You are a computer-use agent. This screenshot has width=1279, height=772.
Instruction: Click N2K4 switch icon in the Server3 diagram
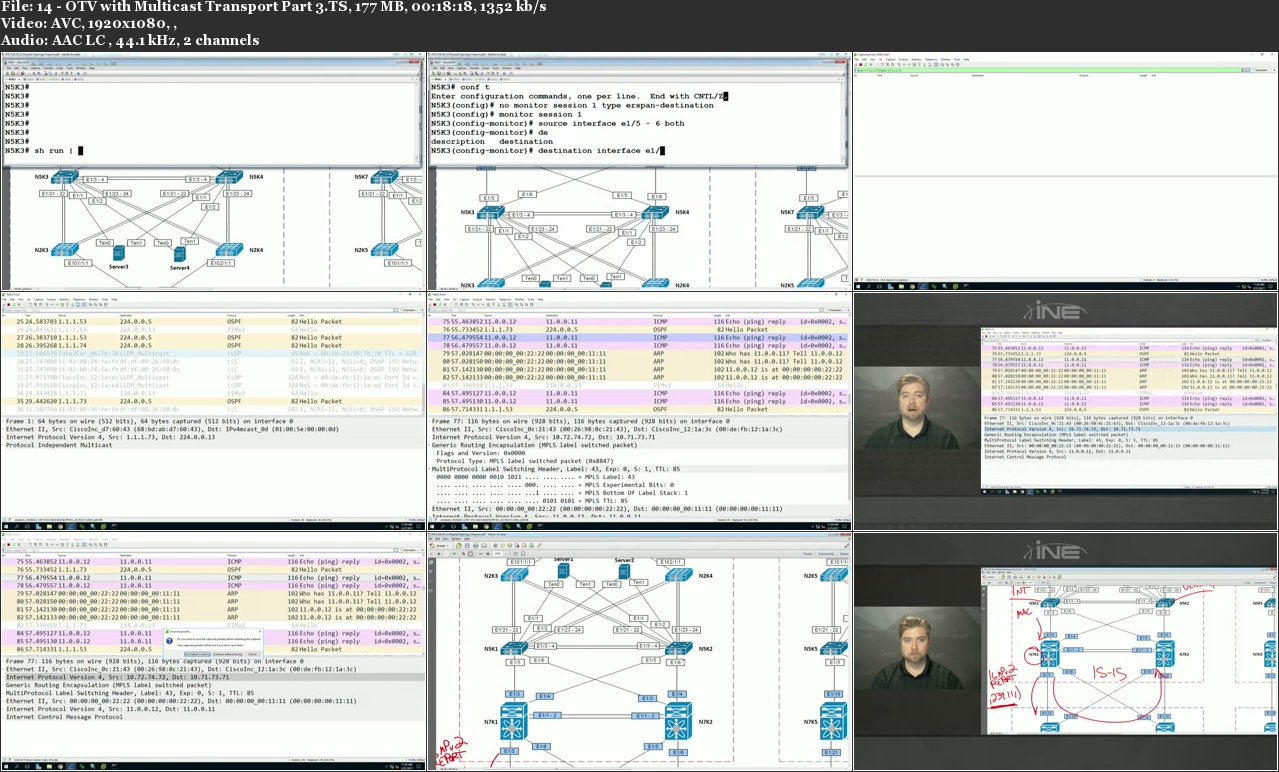(x=229, y=249)
